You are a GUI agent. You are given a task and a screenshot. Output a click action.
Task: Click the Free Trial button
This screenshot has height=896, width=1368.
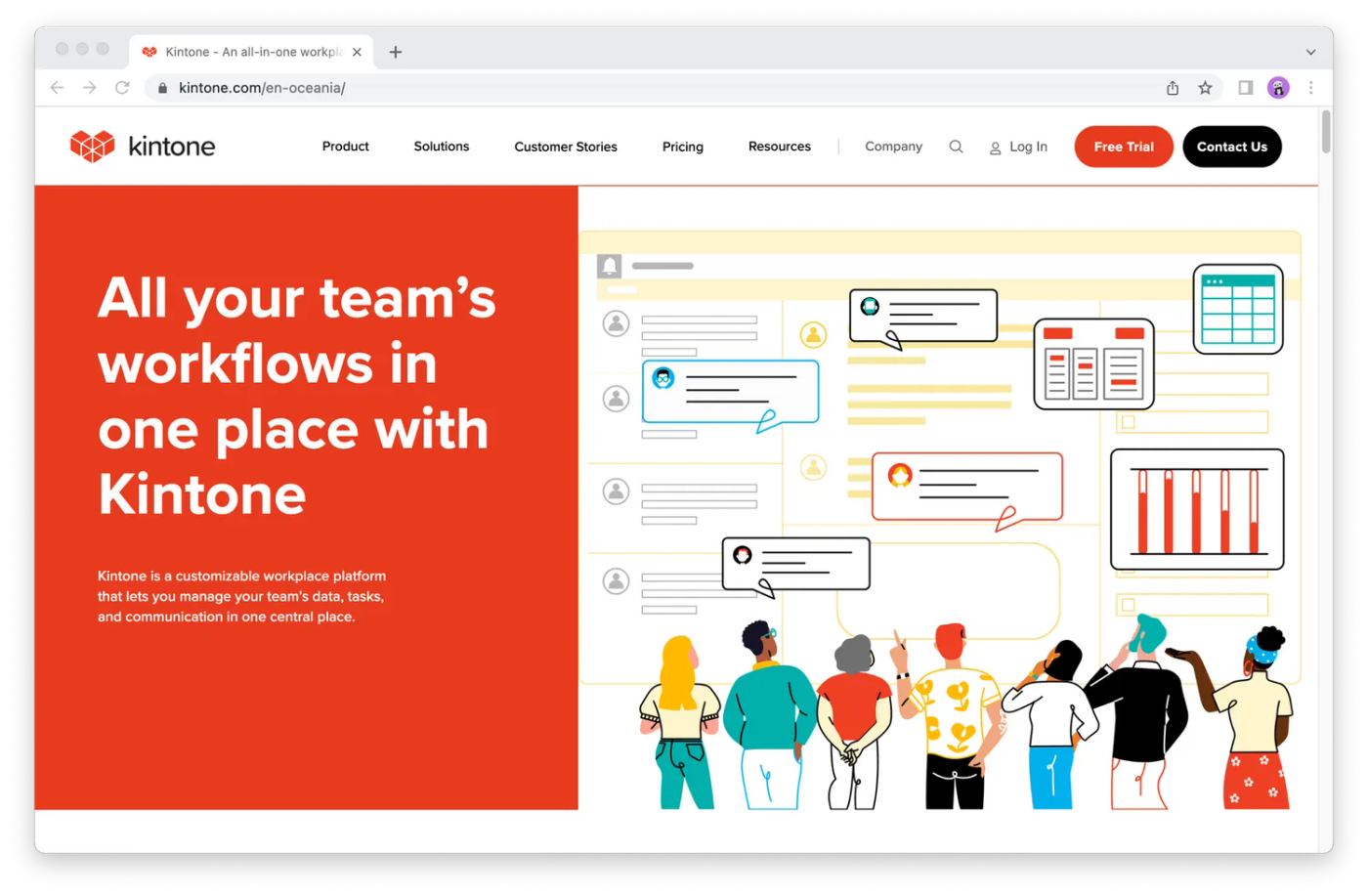click(x=1123, y=147)
